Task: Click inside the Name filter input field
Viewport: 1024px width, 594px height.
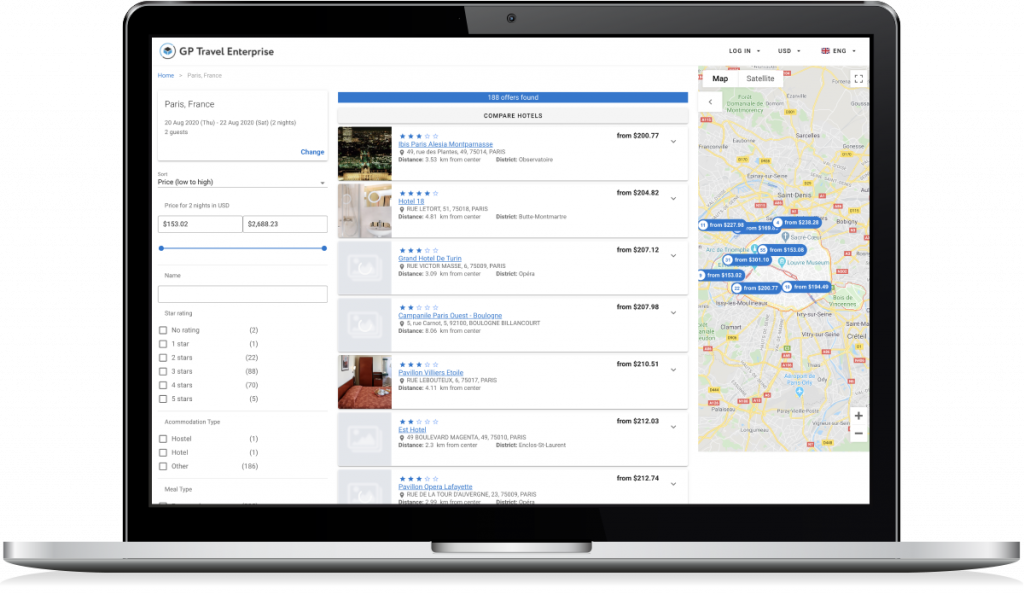Action: coord(242,293)
